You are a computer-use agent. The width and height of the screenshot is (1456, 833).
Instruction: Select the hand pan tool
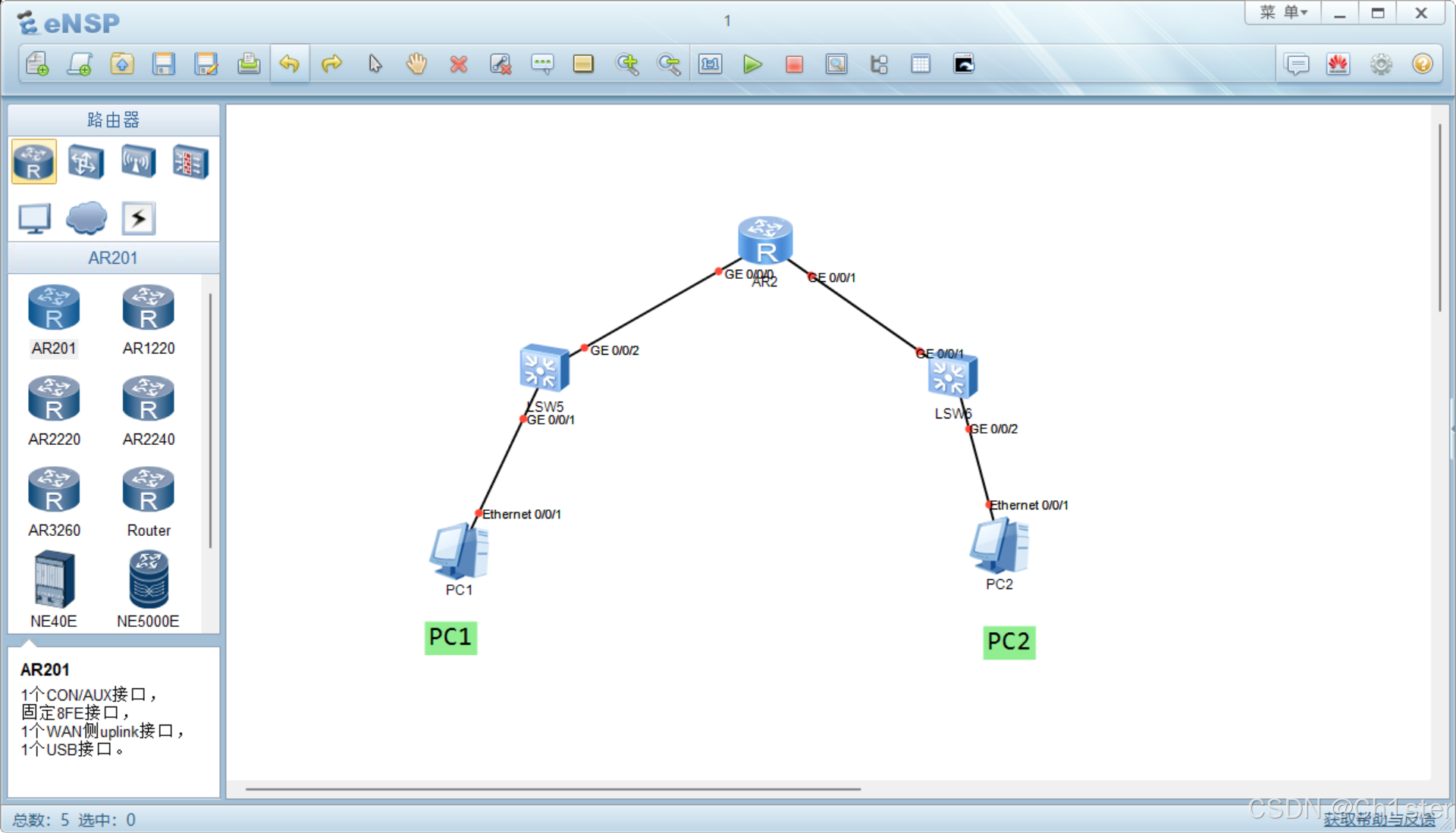click(416, 64)
